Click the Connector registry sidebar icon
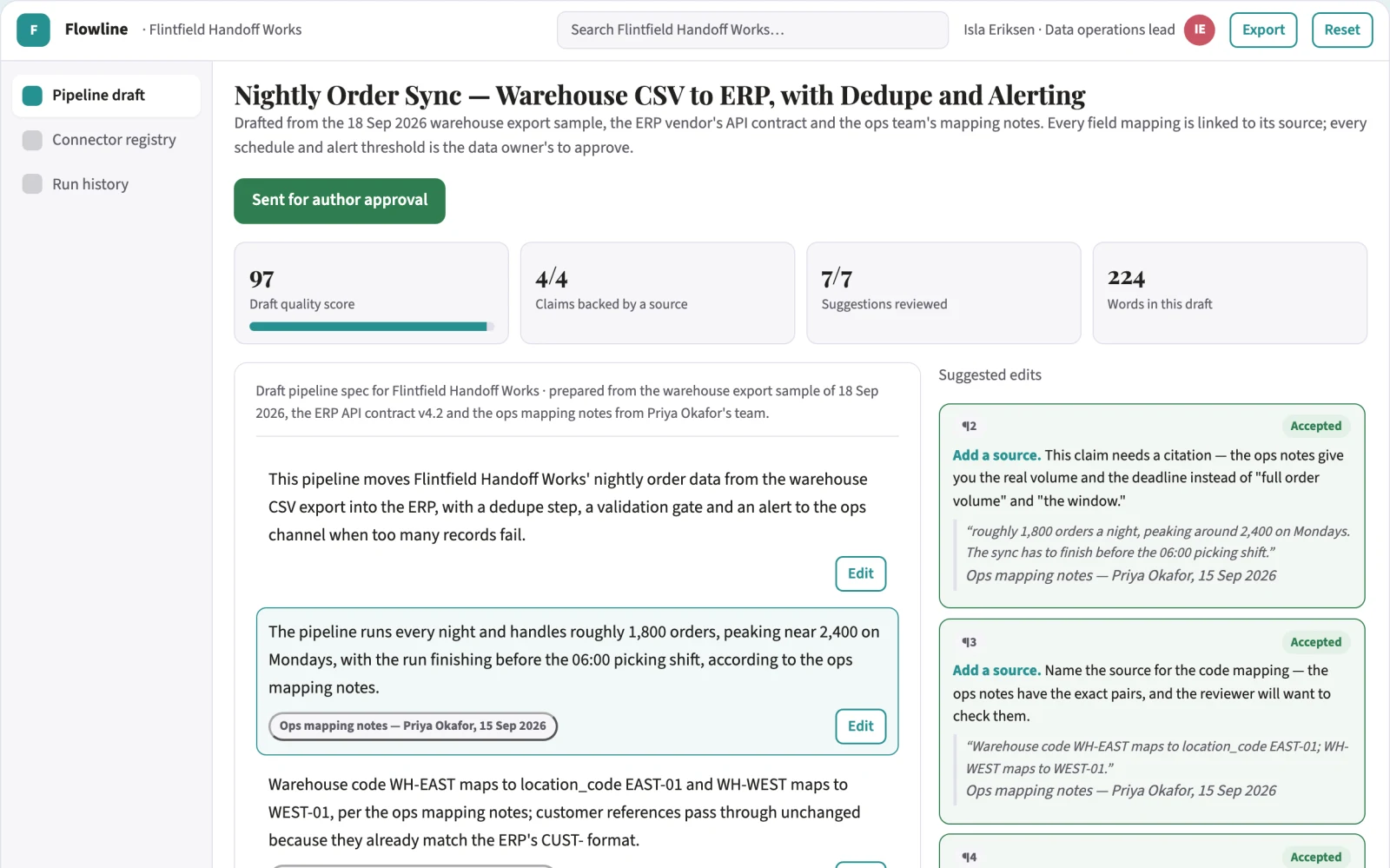Screen dimensions: 1390x868 click(x=32, y=140)
